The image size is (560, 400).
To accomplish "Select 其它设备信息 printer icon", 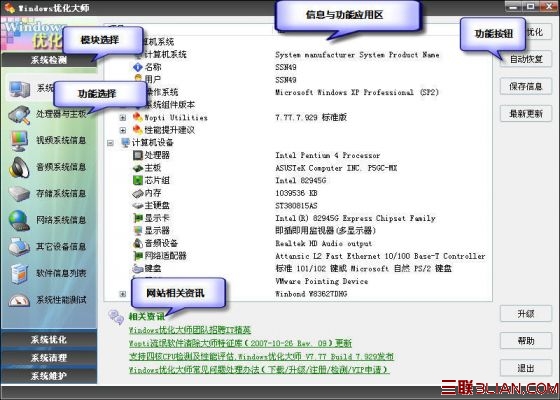I will [19, 247].
